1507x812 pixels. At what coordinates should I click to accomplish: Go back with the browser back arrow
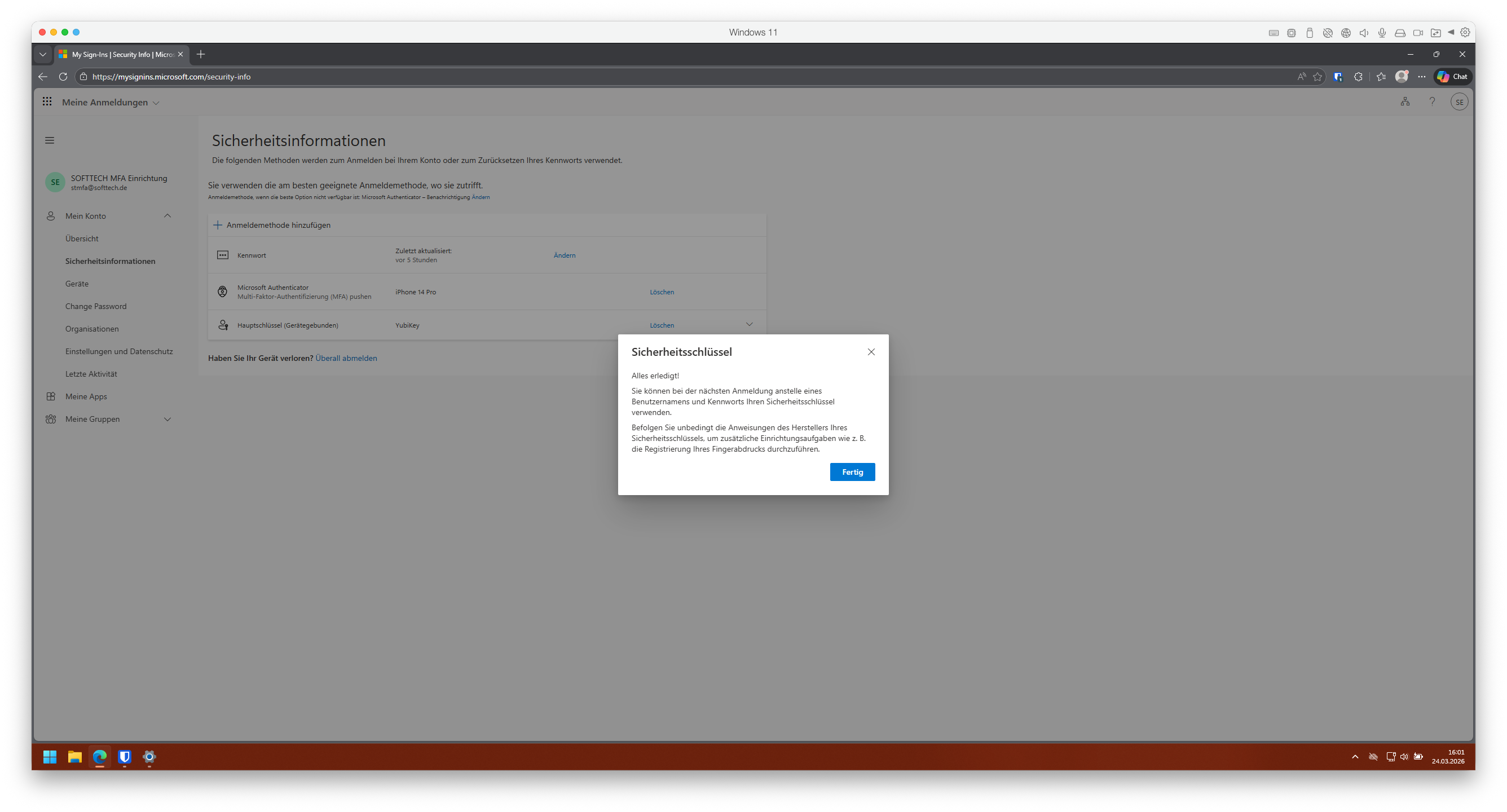[43, 77]
